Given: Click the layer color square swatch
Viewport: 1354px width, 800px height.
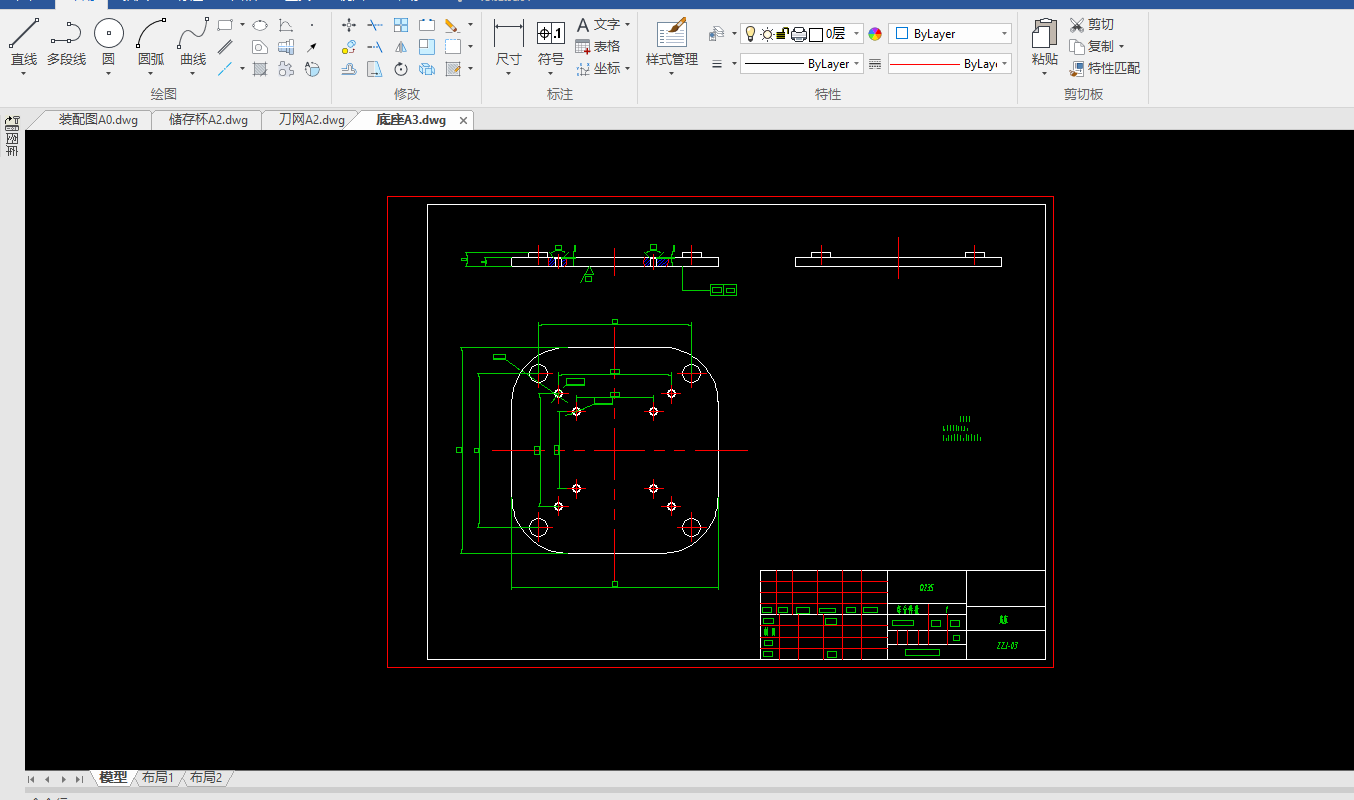Looking at the screenshot, I should tap(816, 33).
